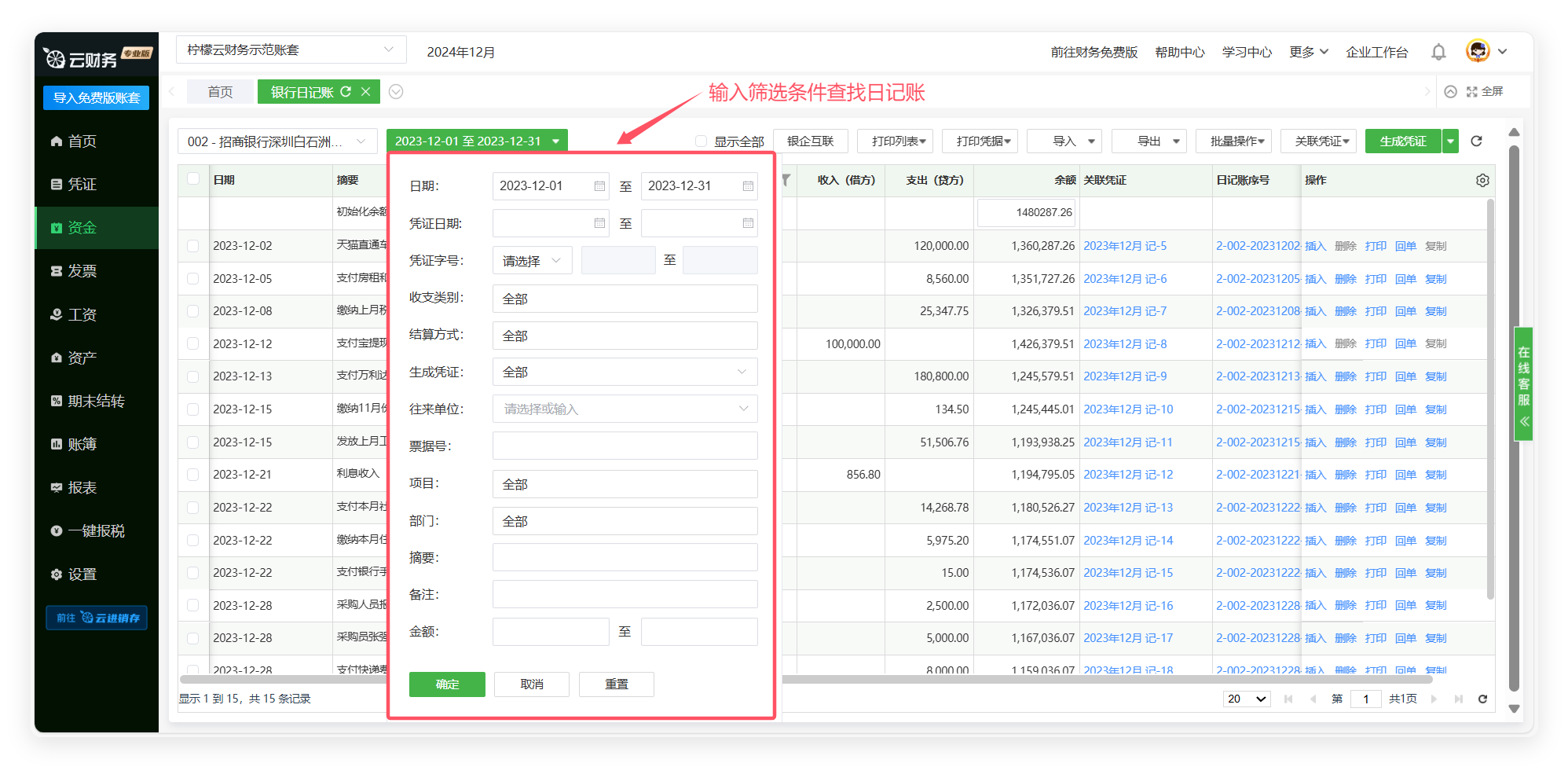
Task: Reload the 银行日记账 tab icon
Action: [346, 92]
